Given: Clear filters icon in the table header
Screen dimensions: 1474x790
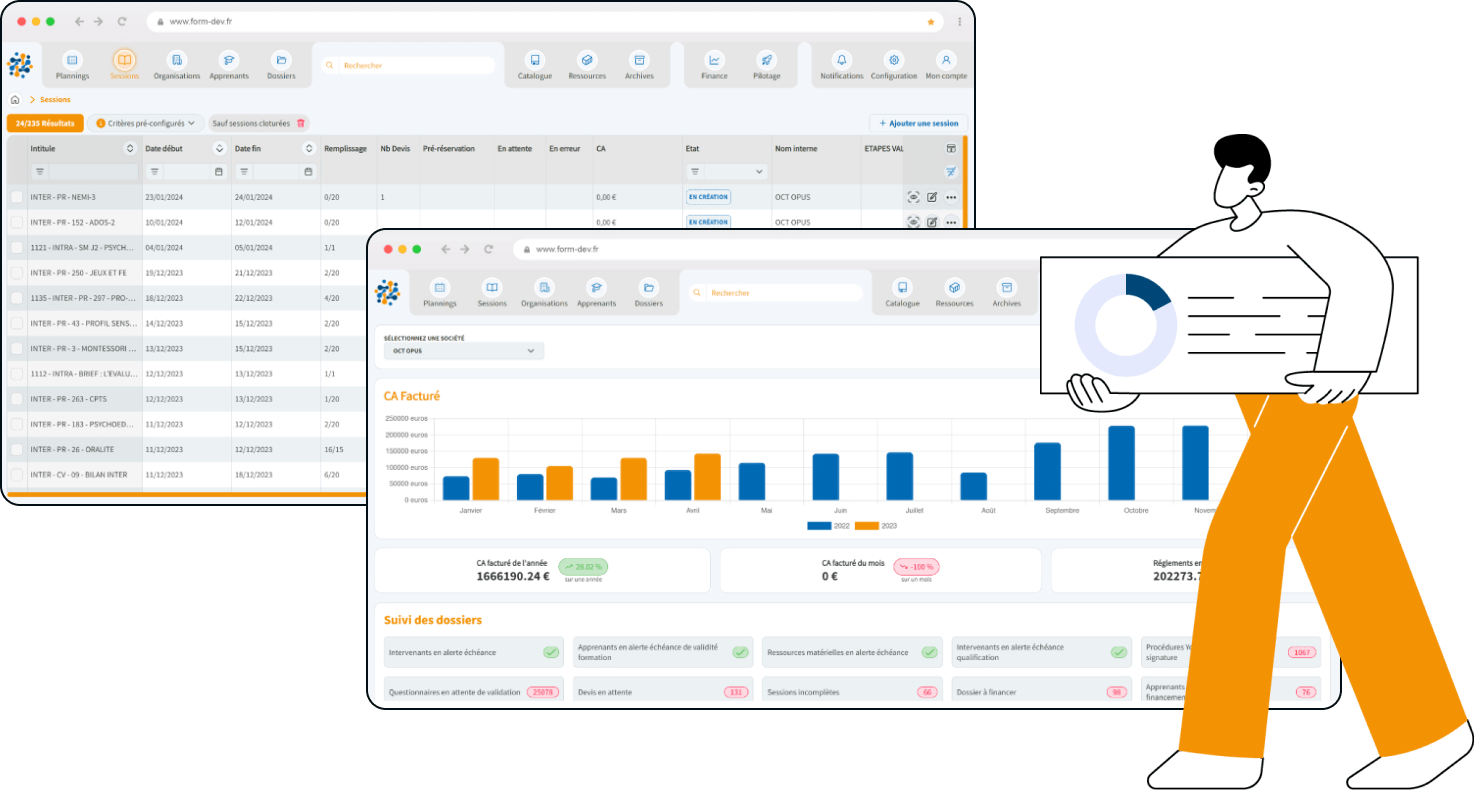Looking at the screenshot, I should [951, 172].
